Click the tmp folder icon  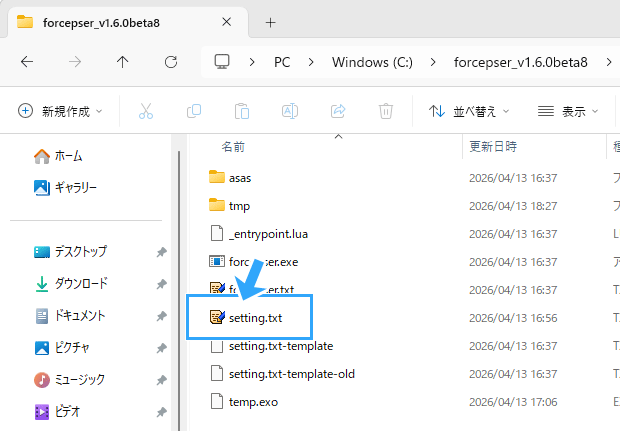click(x=217, y=206)
